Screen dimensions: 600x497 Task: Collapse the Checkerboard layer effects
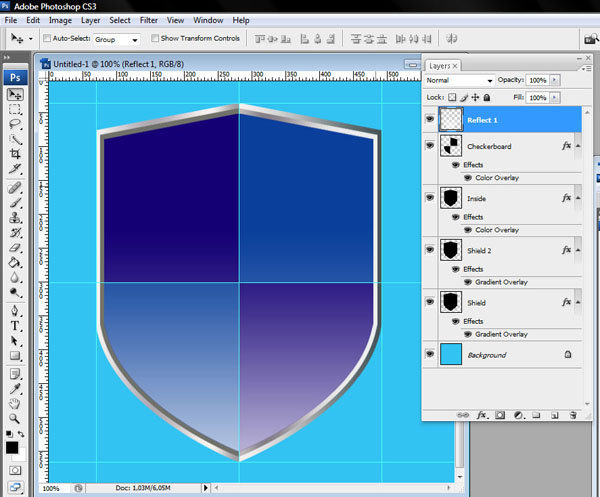tap(578, 146)
